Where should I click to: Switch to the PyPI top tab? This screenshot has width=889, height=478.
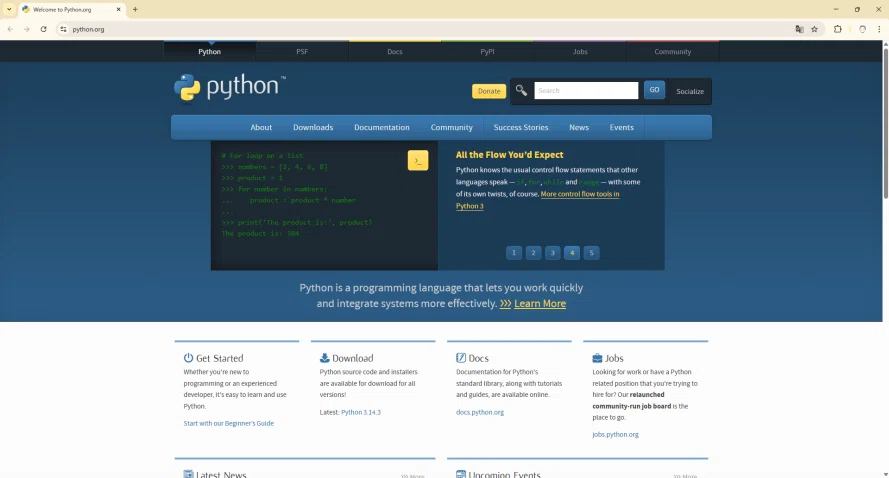tap(487, 52)
